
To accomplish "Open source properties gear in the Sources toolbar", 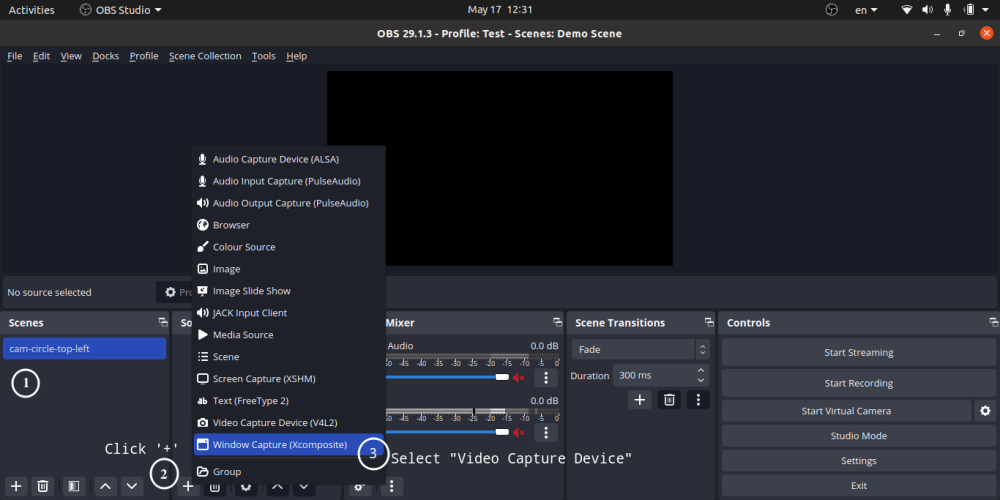I will pos(246,489).
